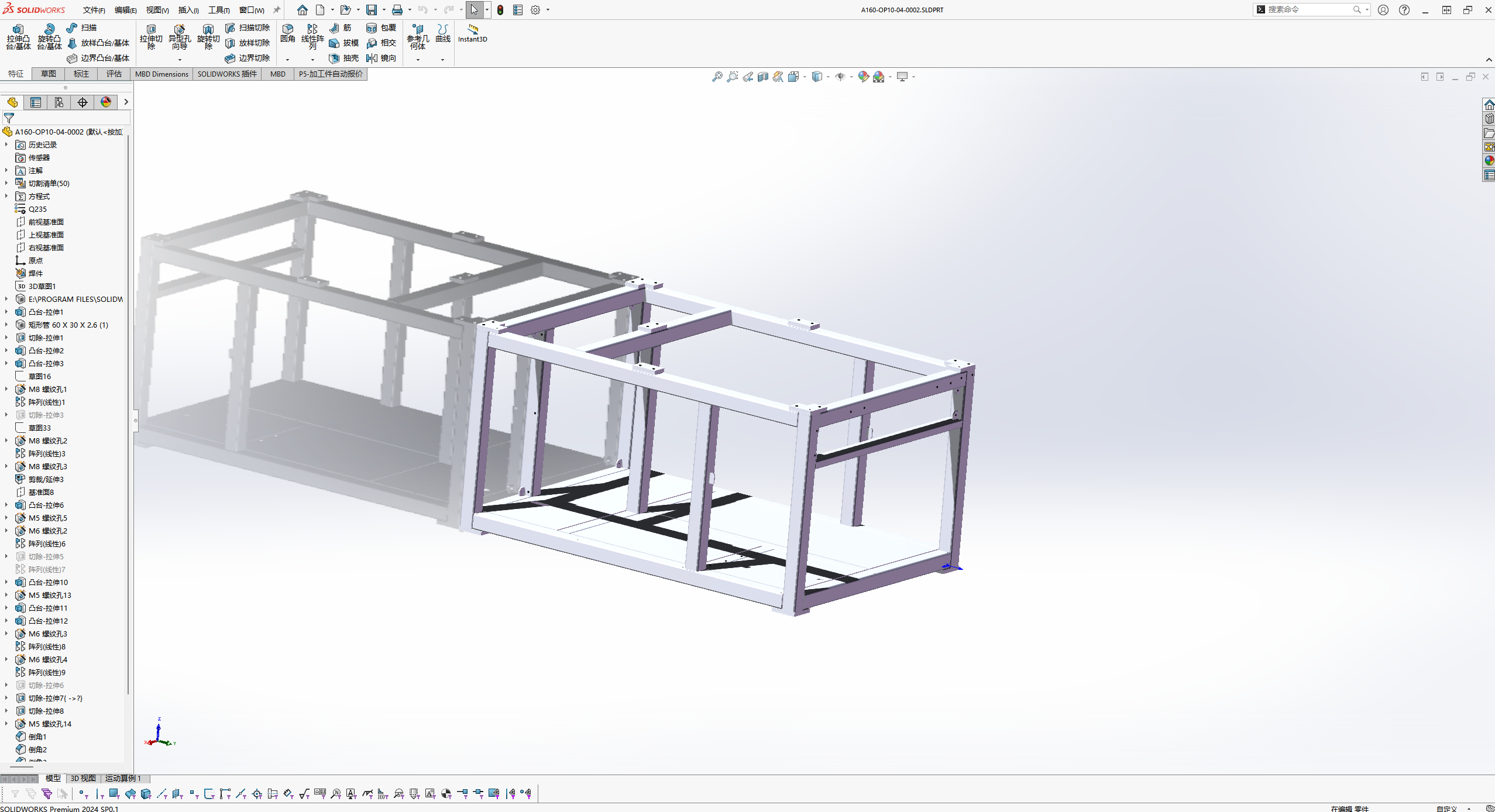
Task: Click the DisplayManager color-ball icon
Action: pos(106,102)
